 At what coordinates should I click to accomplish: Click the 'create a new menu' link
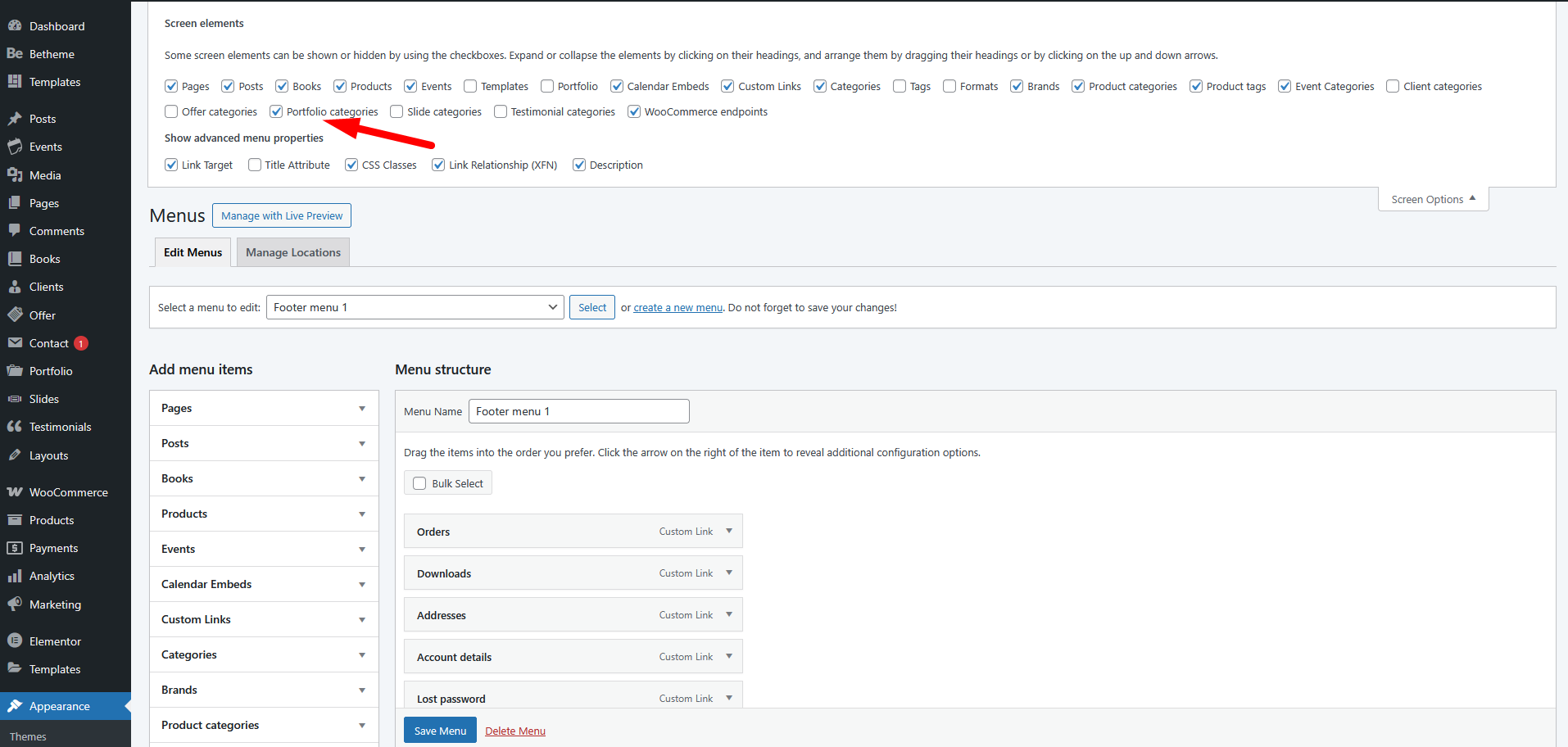tap(678, 308)
